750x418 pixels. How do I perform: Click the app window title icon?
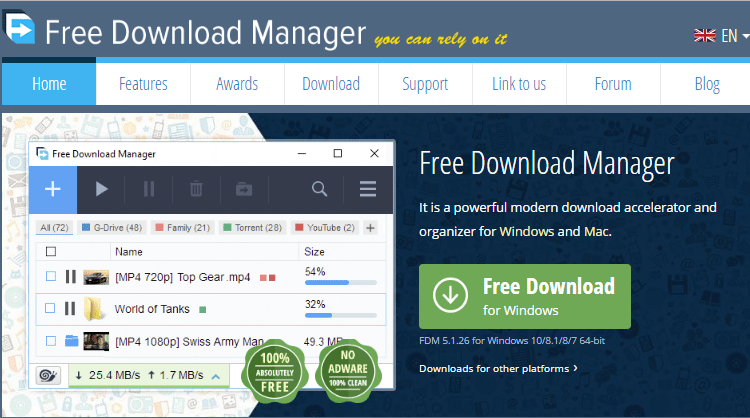[x=42, y=154]
